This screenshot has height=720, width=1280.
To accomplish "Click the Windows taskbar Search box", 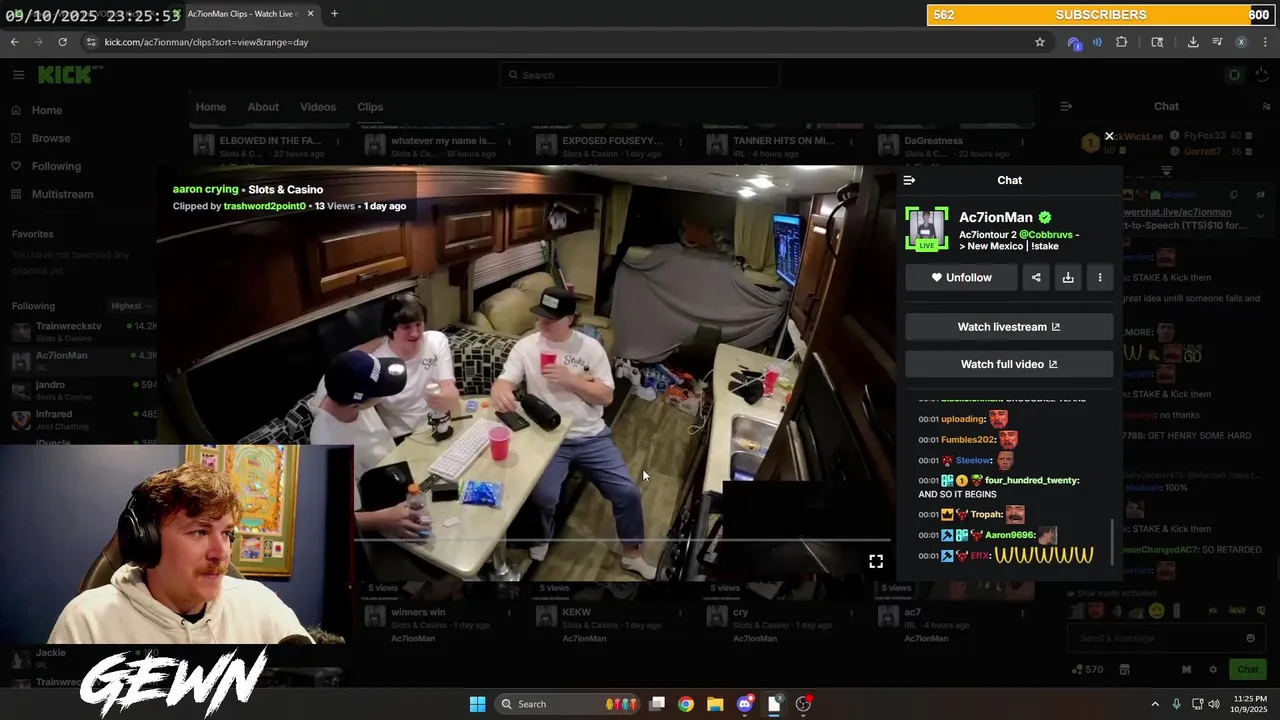I will (568, 704).
